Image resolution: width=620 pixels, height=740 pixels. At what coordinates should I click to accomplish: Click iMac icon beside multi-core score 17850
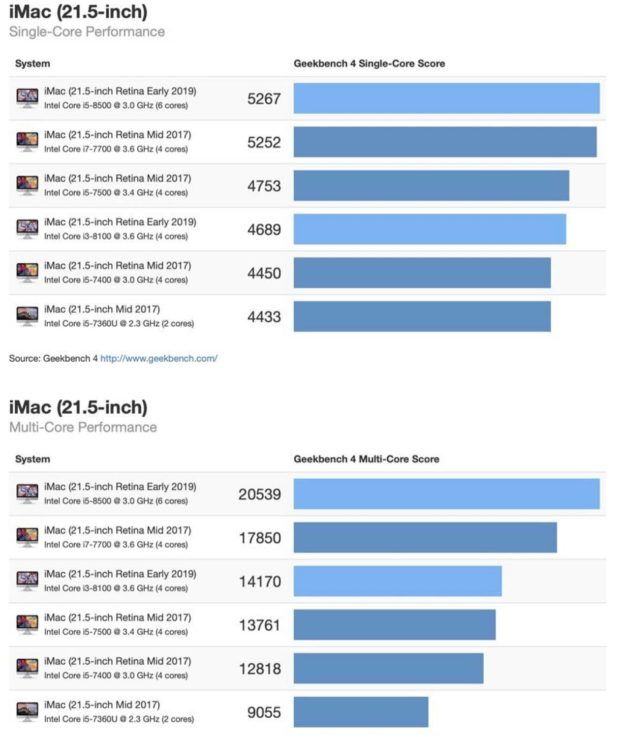pos(27,537)
